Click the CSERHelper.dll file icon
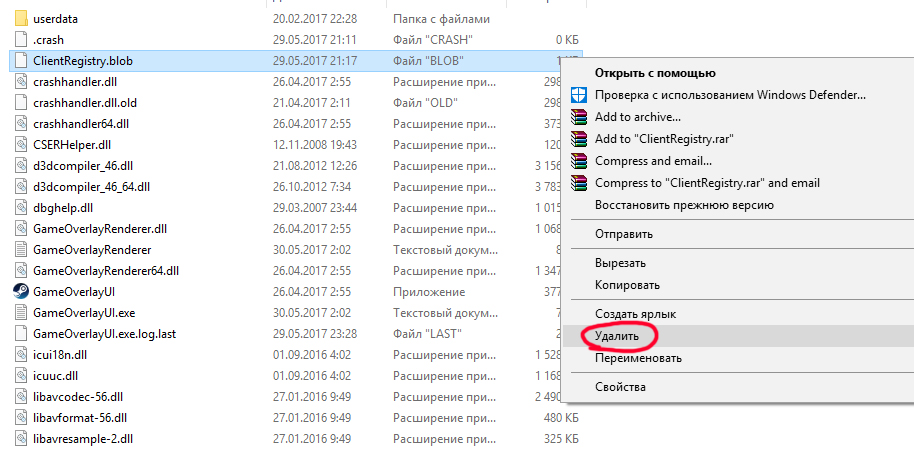 [21, 145]
